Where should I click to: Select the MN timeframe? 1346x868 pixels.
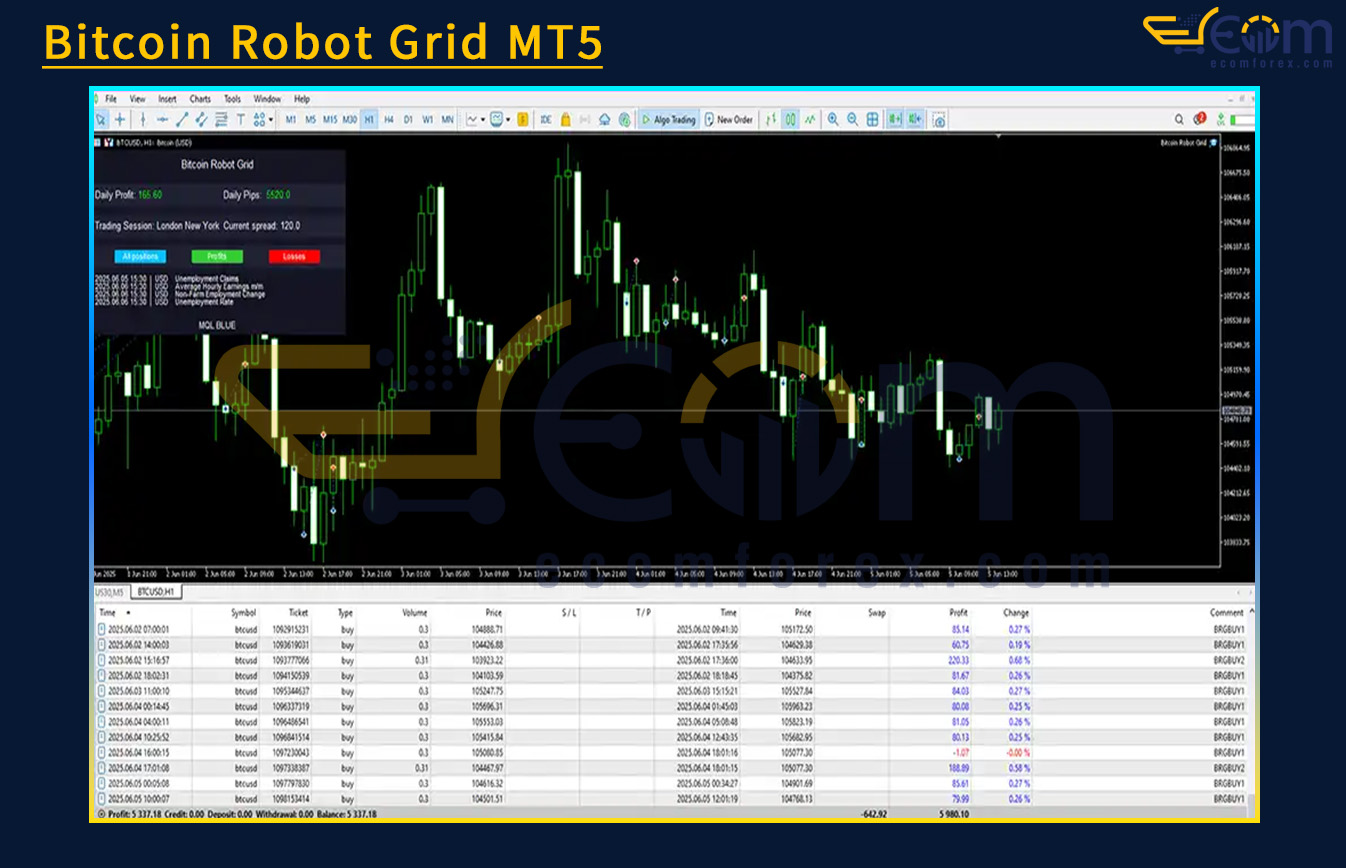[448, 120]
